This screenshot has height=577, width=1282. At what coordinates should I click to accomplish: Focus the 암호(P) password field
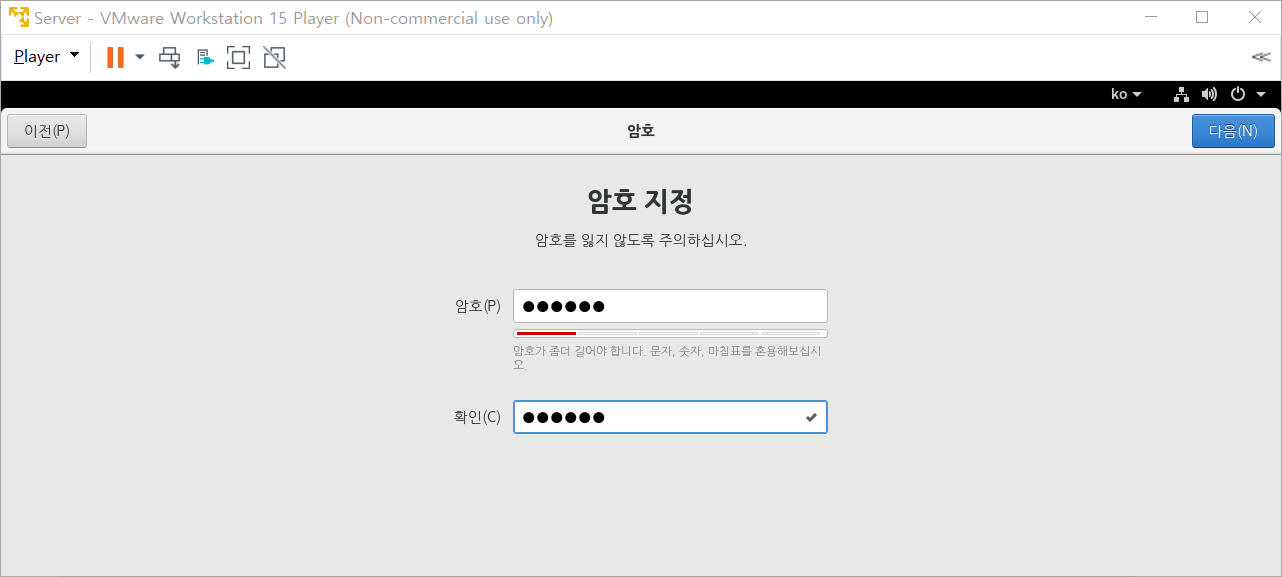(670, 306)
